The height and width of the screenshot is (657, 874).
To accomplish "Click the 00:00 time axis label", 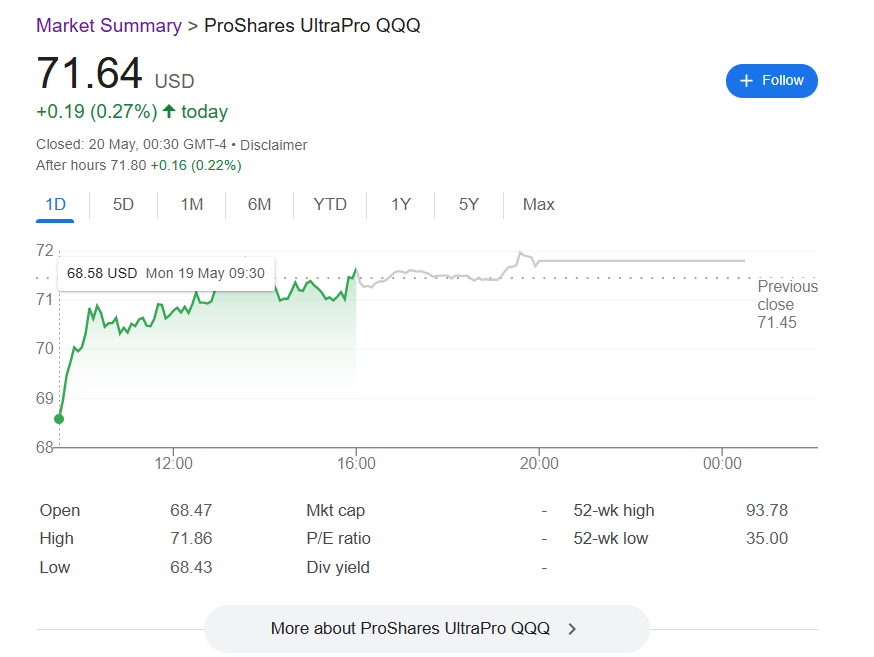I will [x=722, y=464].
